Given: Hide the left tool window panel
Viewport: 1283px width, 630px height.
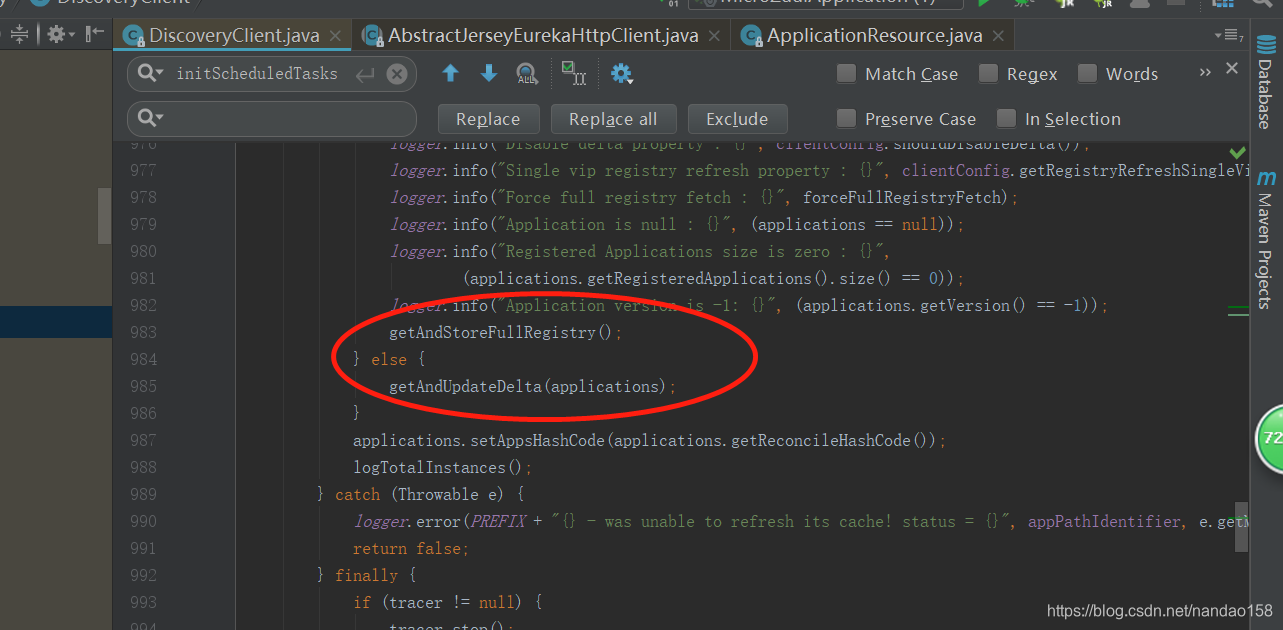Looking at the screenshot, I should (95, 35).
